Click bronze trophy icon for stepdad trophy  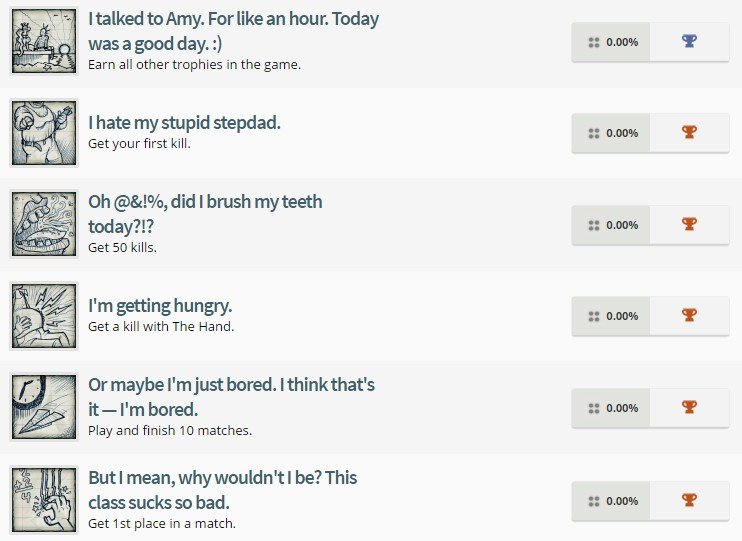pos(689,133)
